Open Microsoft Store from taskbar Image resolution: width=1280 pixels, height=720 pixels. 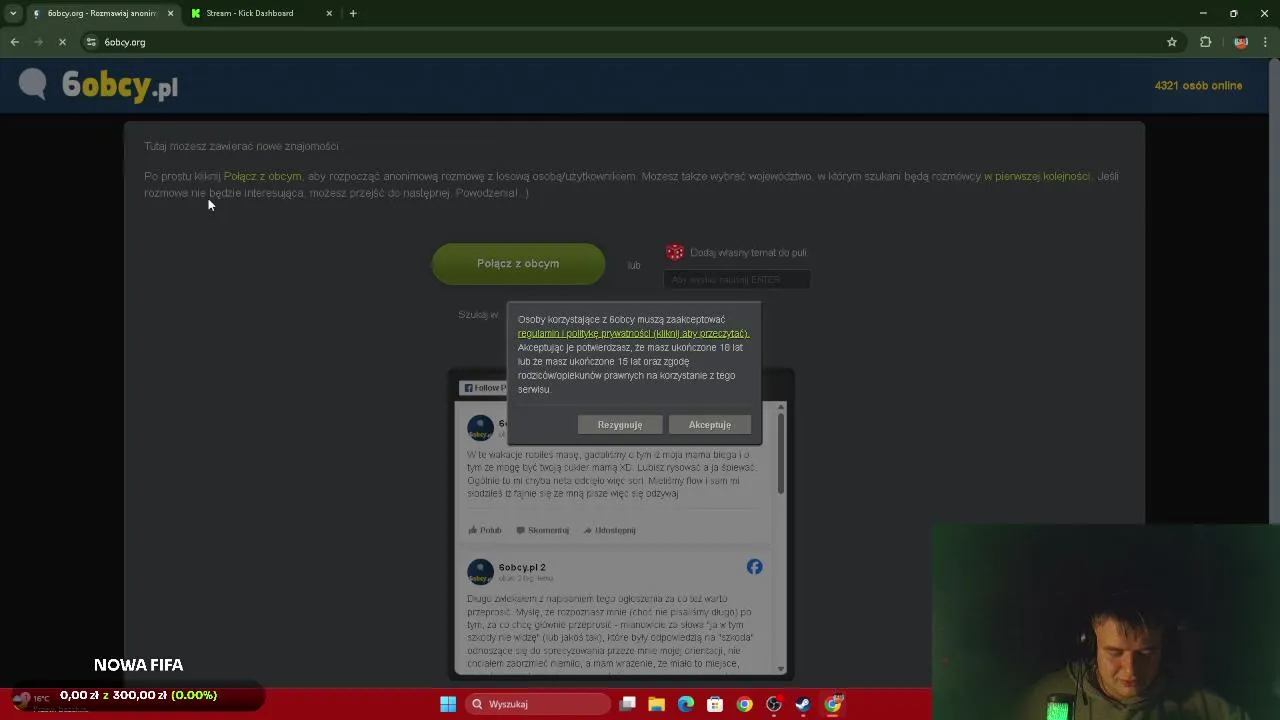point(715,704)
